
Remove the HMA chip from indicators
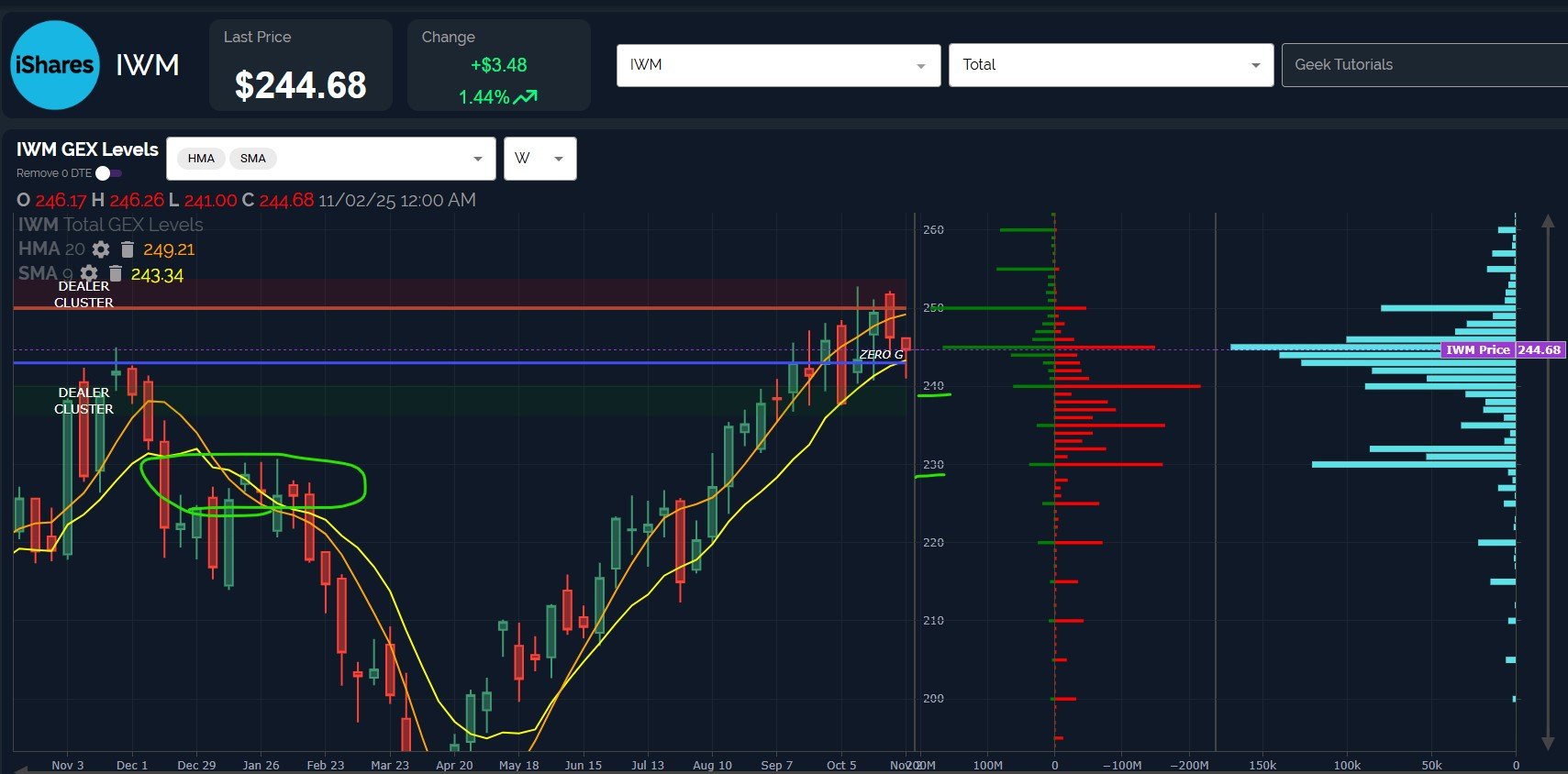[201, 159]
